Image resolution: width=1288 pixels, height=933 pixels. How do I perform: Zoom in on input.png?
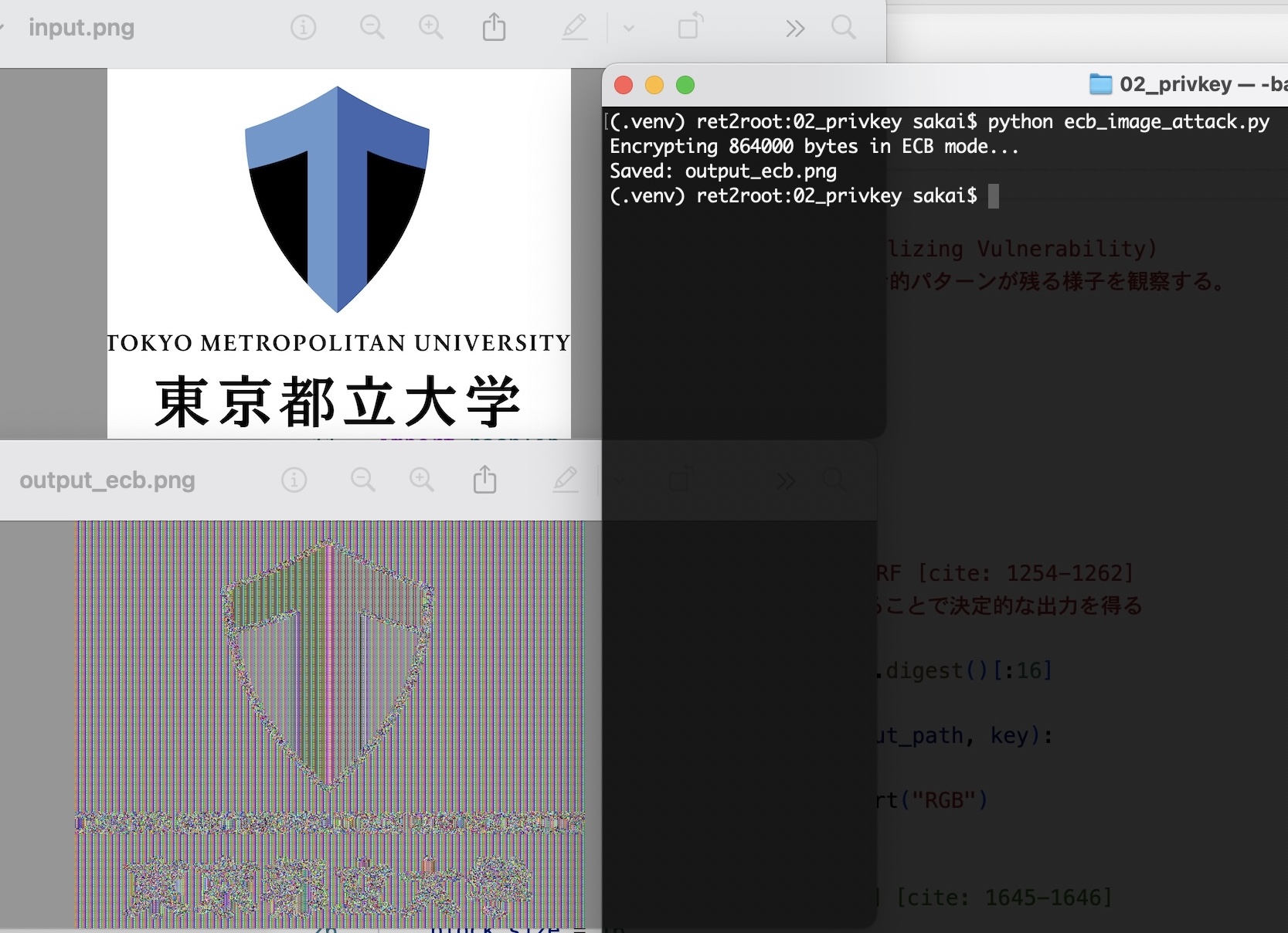point(431,27)
